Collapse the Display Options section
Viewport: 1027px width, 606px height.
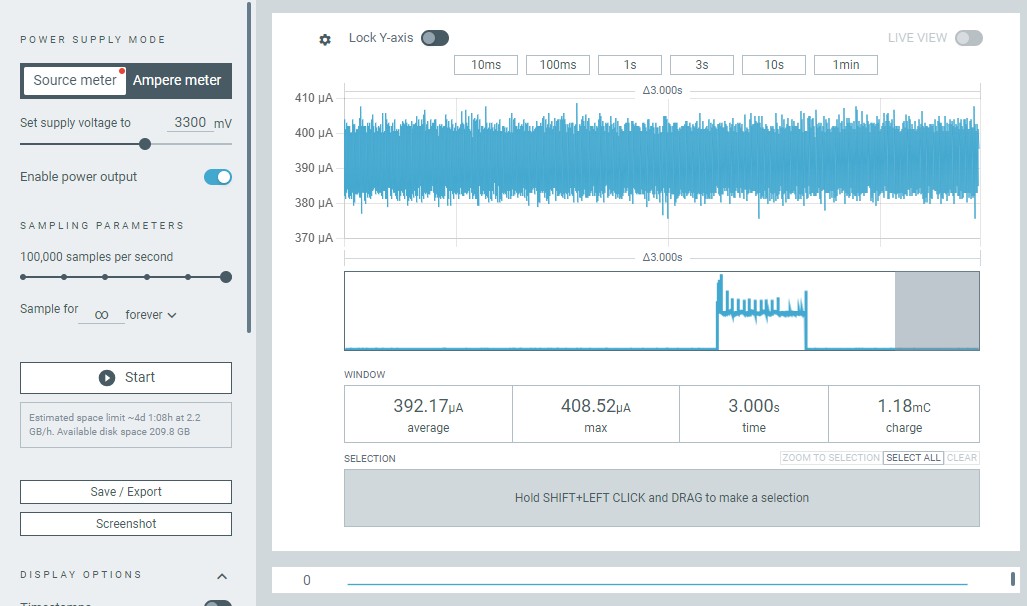222,576
